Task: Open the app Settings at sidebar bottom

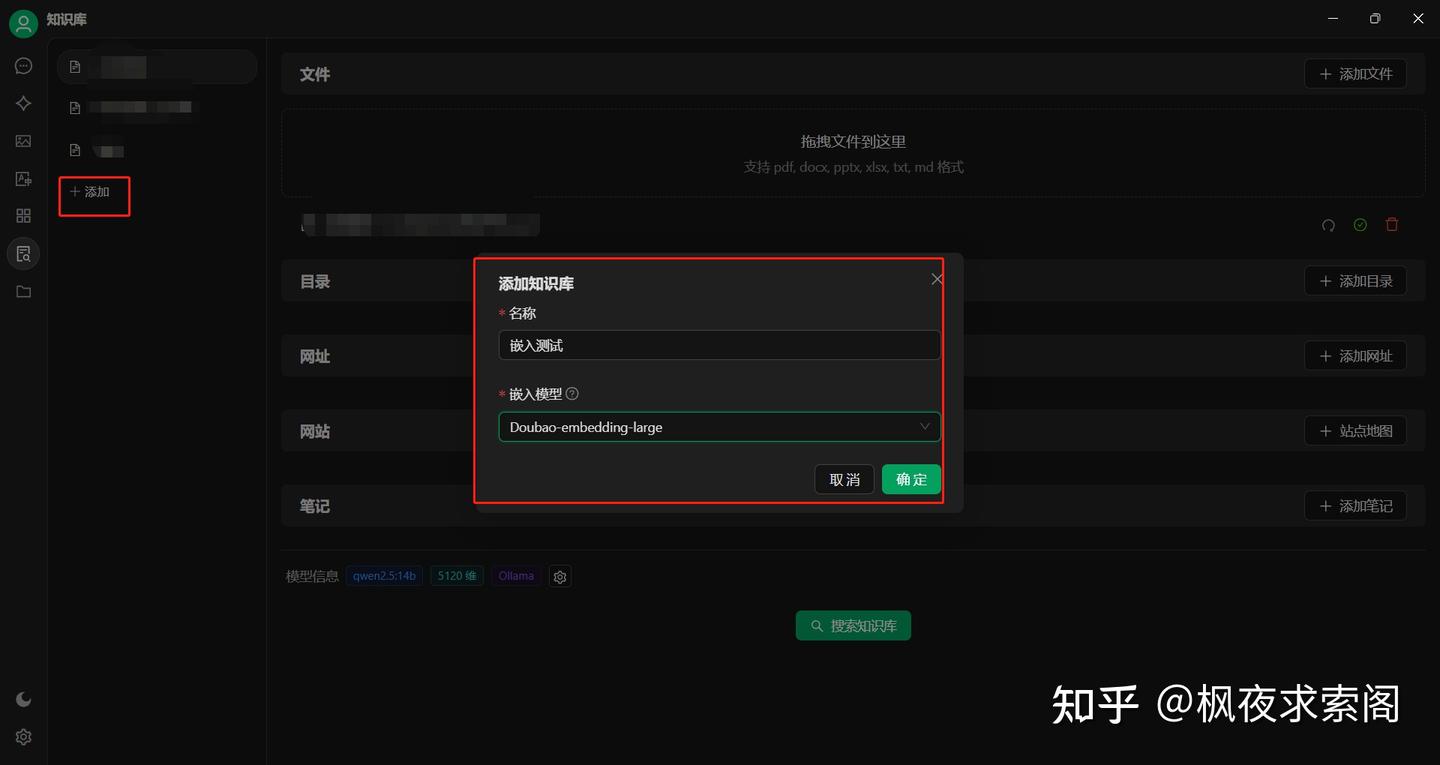Action: click(x=23, y=737)
